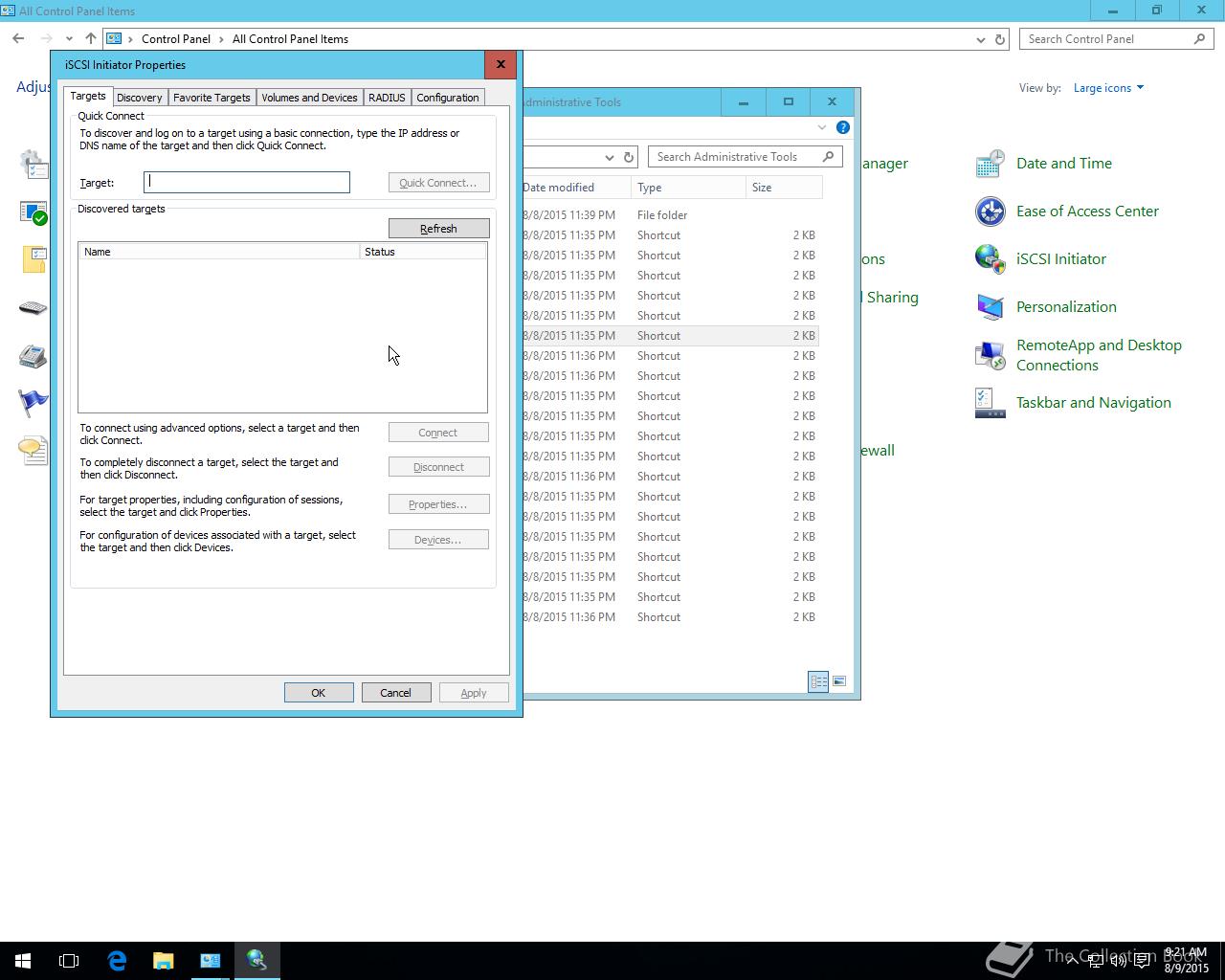Viewport: 1225px width, 980px height.
Task: Open the Configuration tab
Action: [x=448, y=98]
